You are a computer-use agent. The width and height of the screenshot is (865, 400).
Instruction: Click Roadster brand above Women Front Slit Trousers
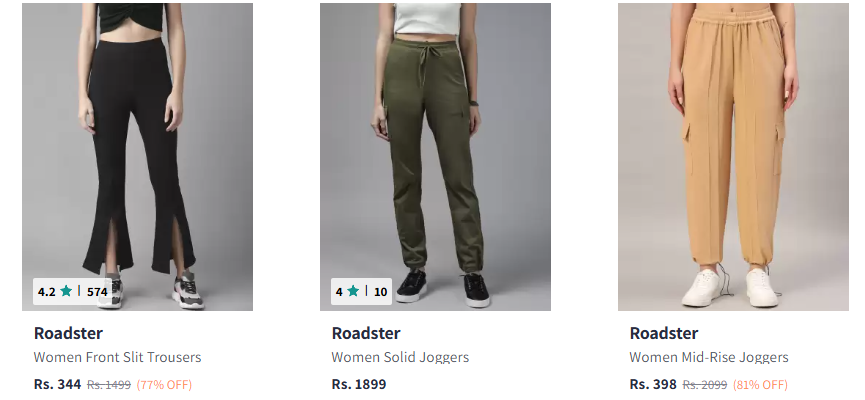click(68, 333)
